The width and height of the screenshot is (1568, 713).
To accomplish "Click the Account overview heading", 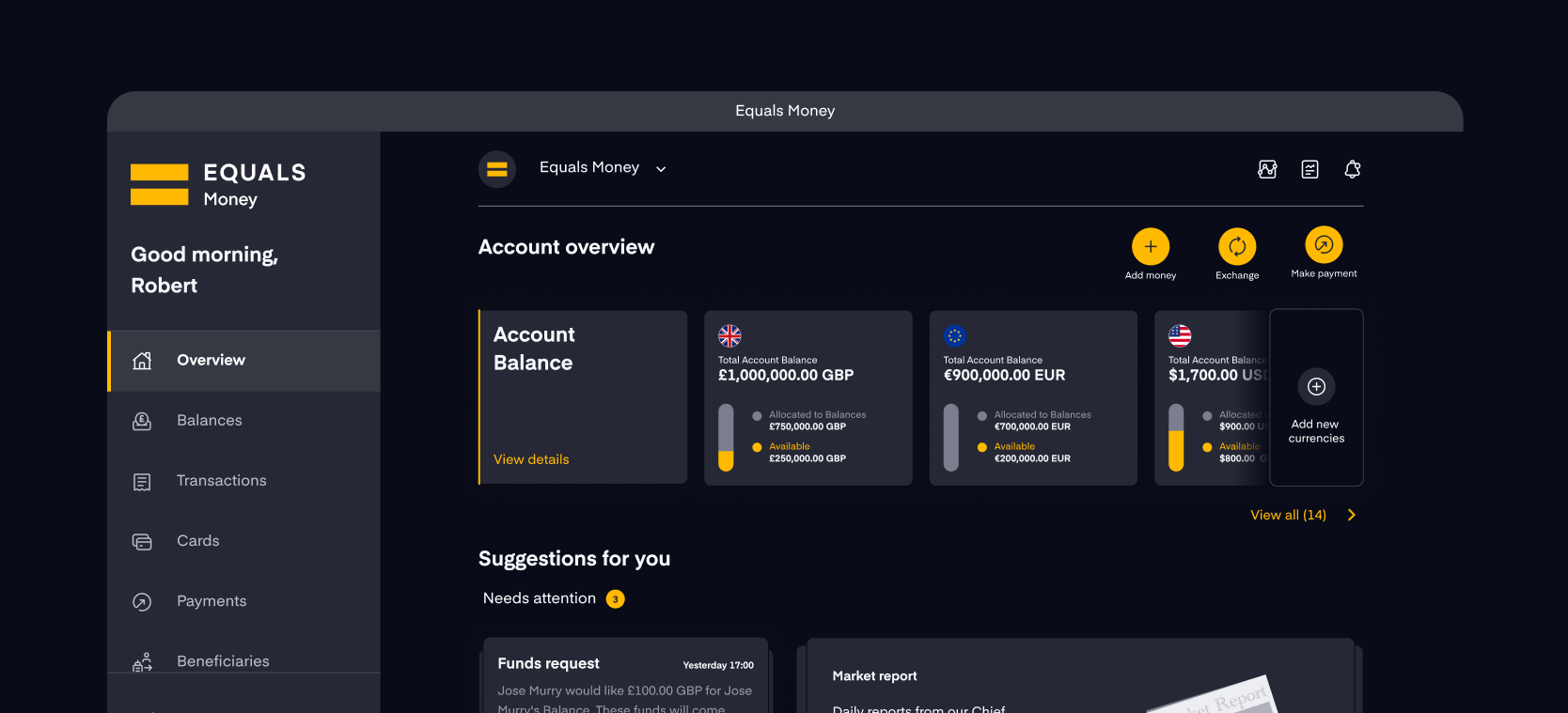I will coord(566,247).
